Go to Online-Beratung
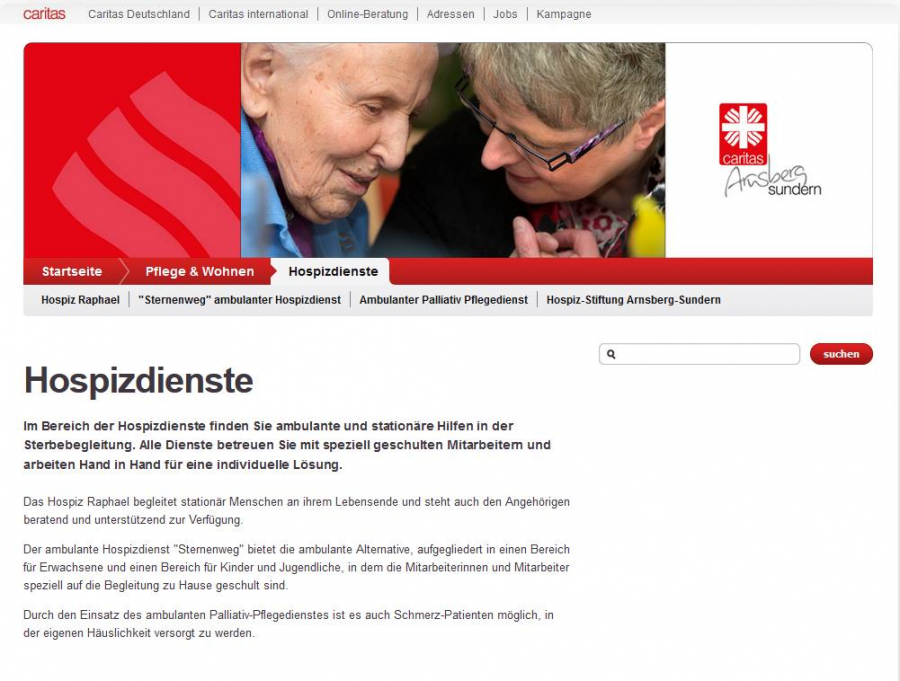Image resolution: width=900 pixels, height=681 pixels. click(x=367, y=14)
